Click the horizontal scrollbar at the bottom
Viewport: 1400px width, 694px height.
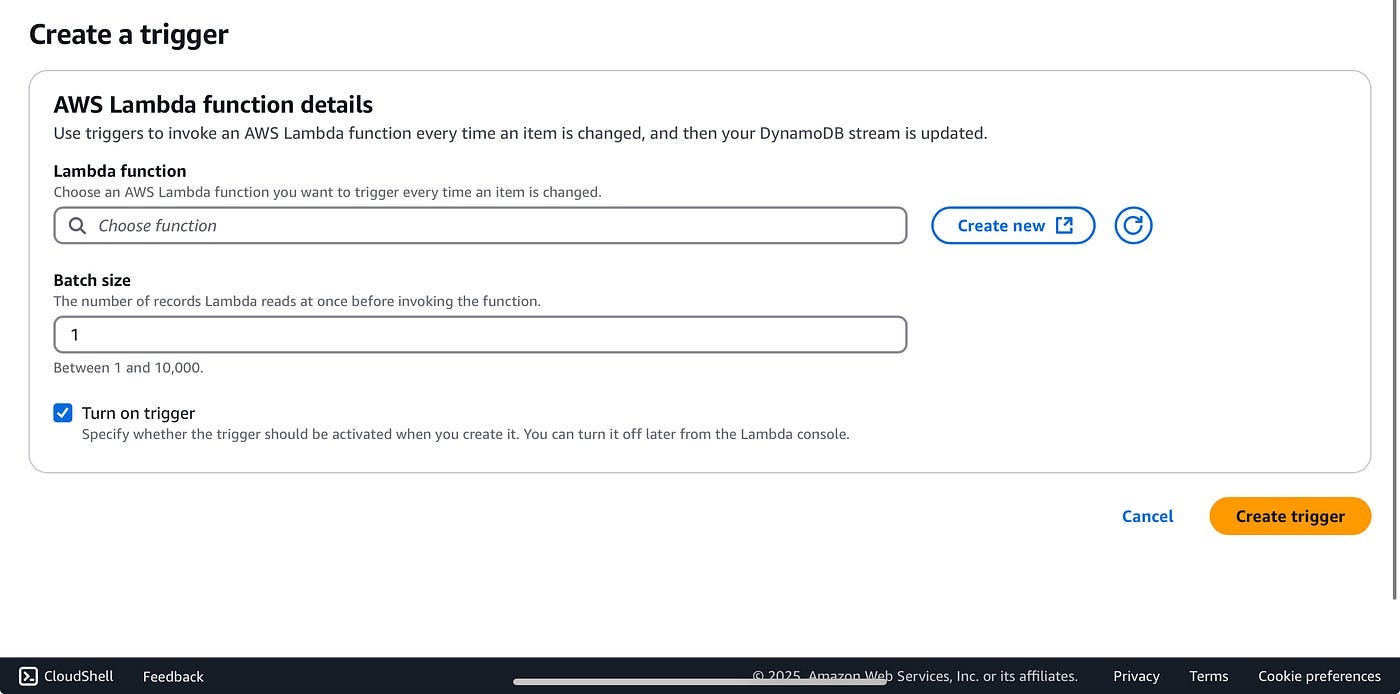[700, 682]
